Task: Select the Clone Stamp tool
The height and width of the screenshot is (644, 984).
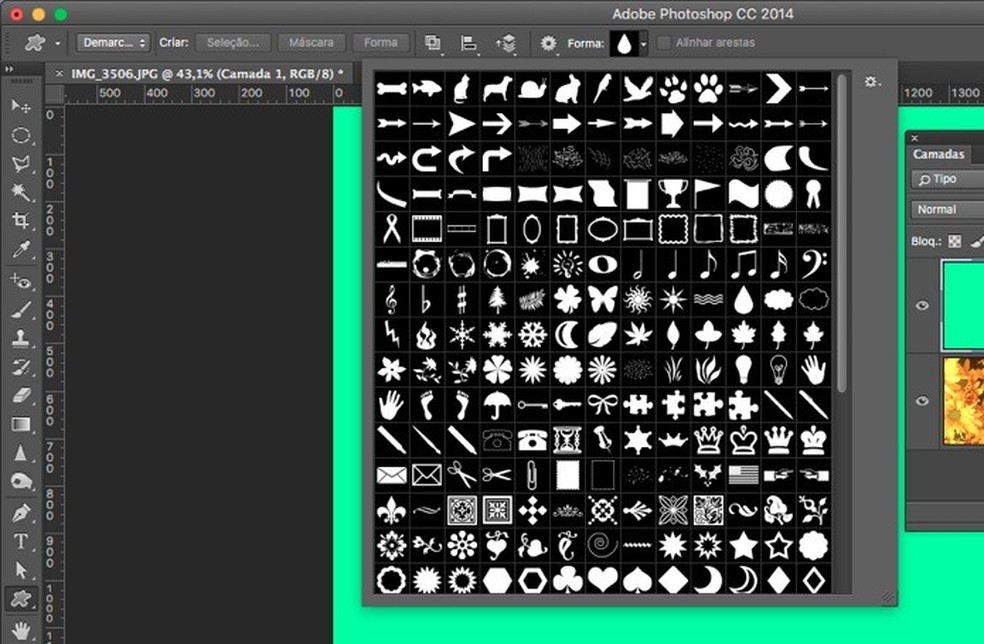Action: 21,338
